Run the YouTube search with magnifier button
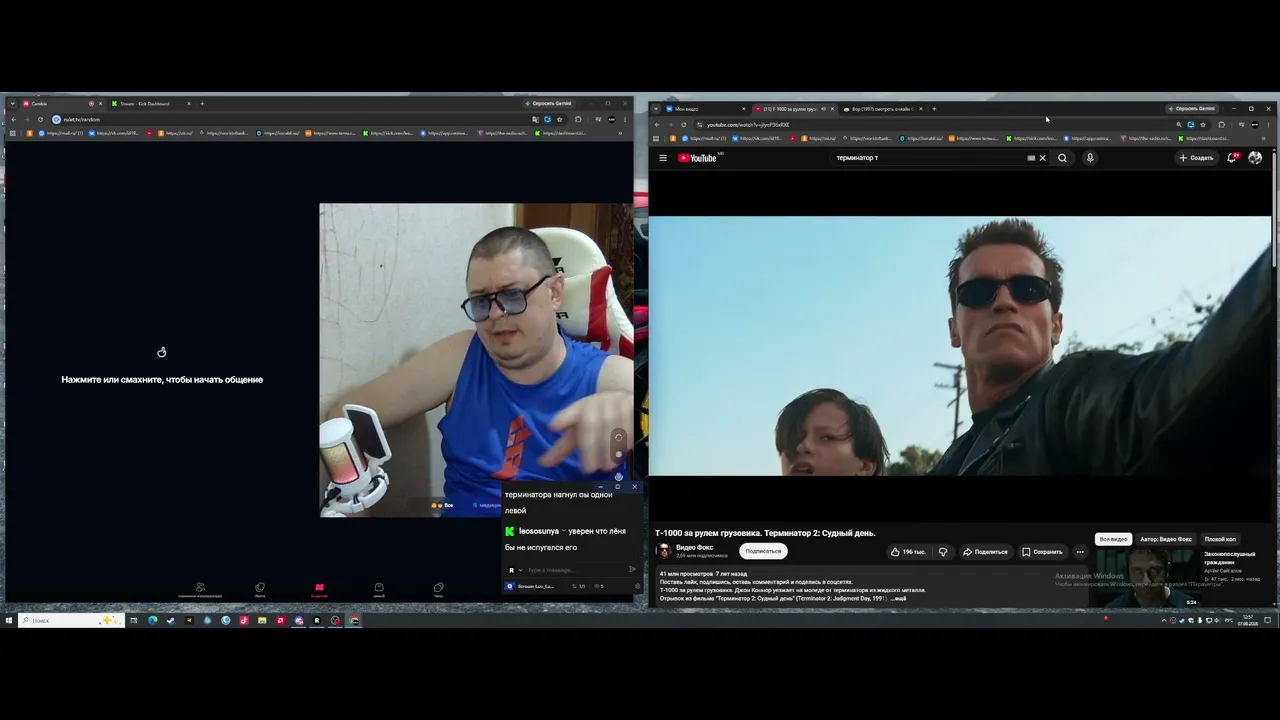The width and height of the screenshot is (1280, 720). point(1062,158)
